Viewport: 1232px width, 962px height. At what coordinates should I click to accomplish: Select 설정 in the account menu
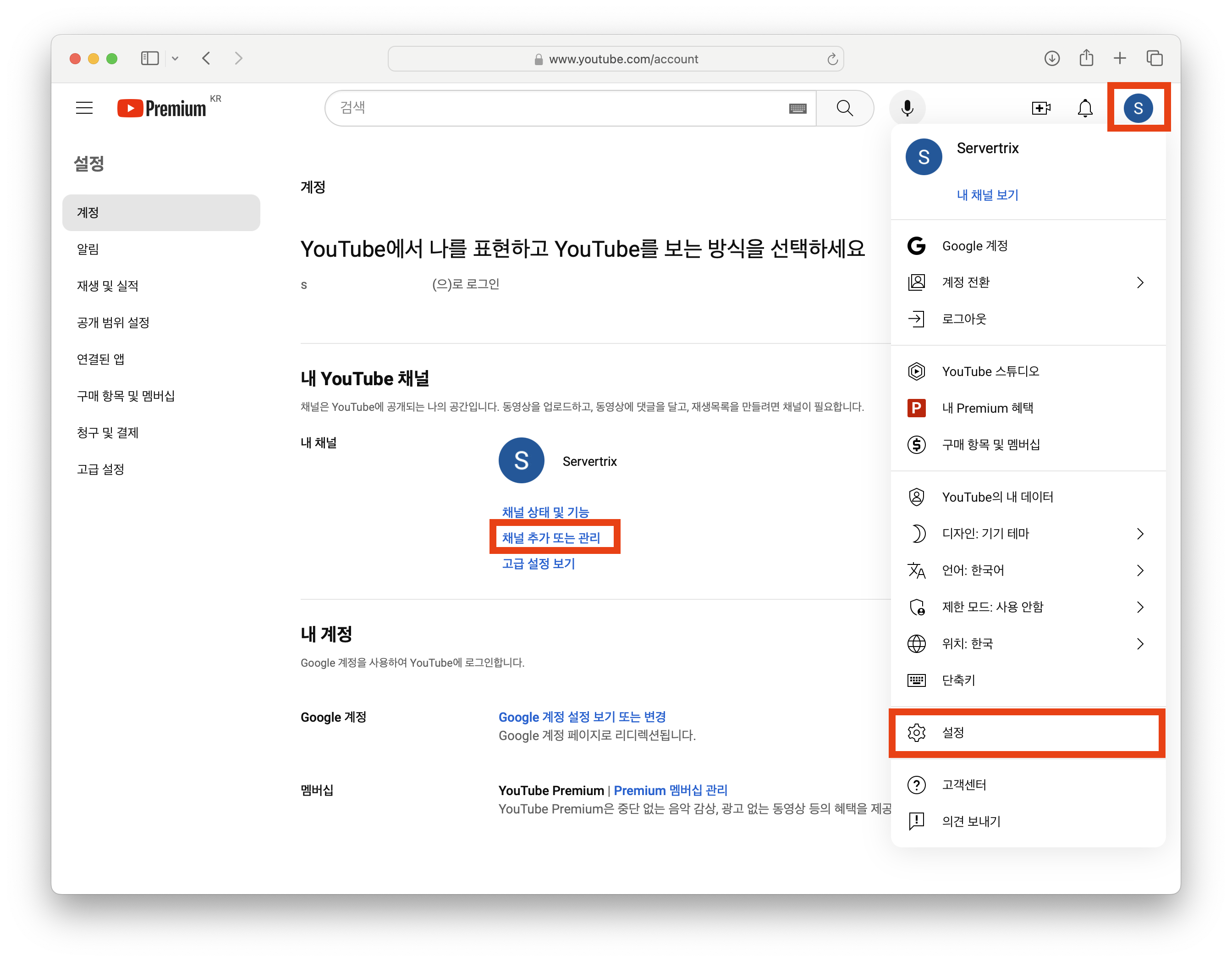[x=953, y=732]
